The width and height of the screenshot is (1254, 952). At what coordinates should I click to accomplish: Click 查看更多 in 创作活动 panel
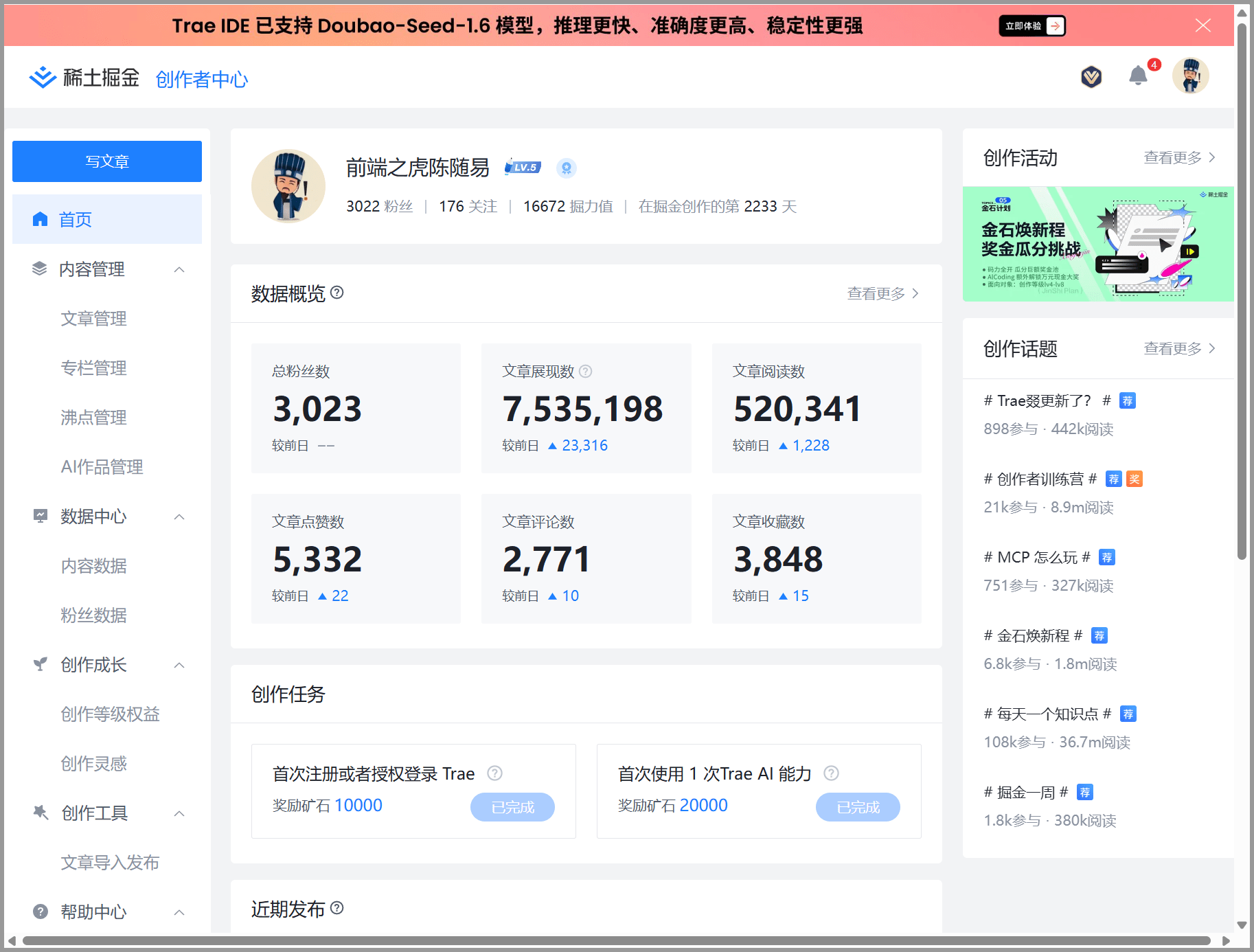point(1180,157)
